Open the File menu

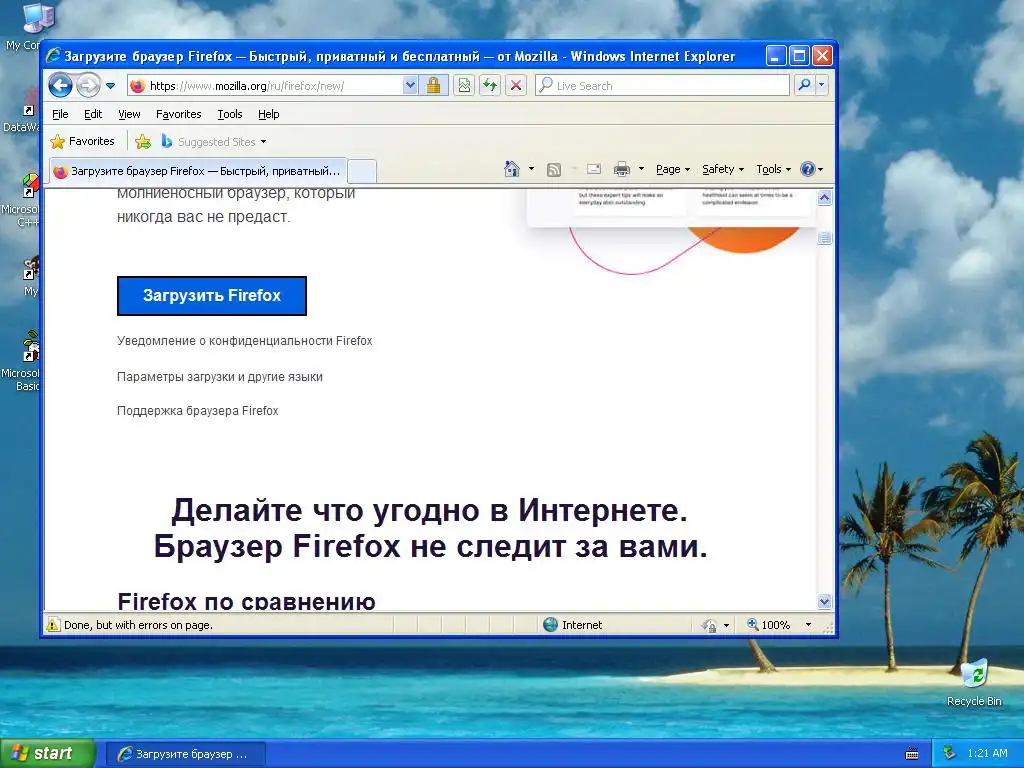(x=60, y=114)
